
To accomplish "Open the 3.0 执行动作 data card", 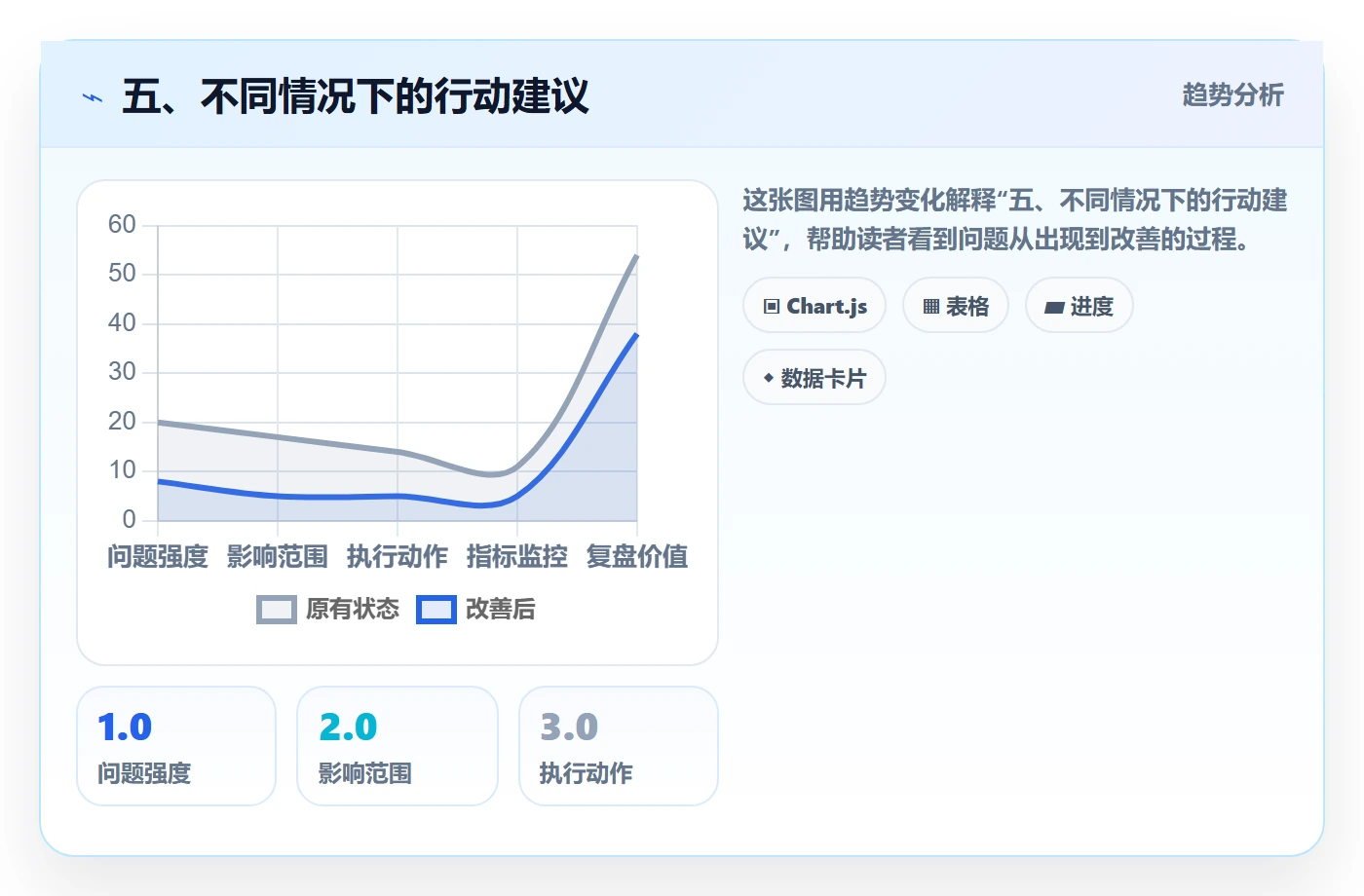I will (619, 746).
